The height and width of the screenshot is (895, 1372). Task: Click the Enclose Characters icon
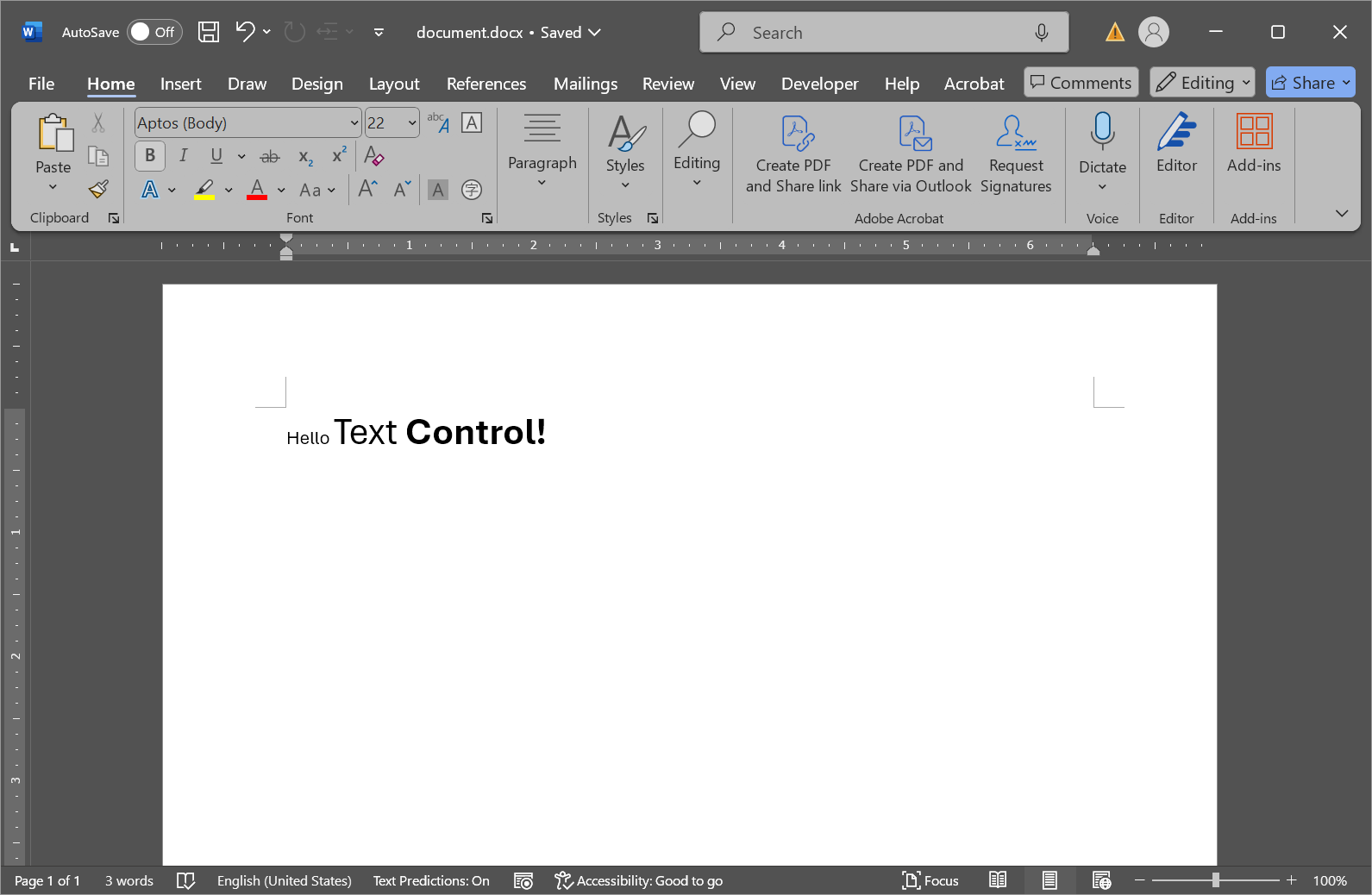coord(472,190)
